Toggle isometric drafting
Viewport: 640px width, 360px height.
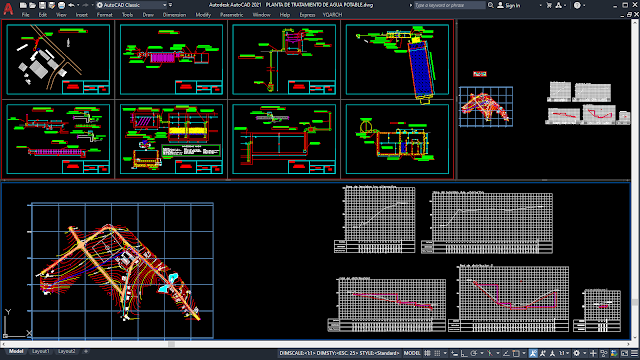[x=490, y=353]
